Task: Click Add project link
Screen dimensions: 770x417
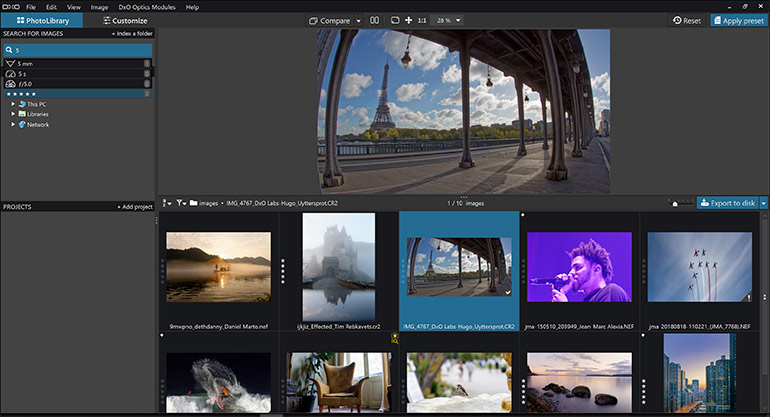Action: coord(134,207)
